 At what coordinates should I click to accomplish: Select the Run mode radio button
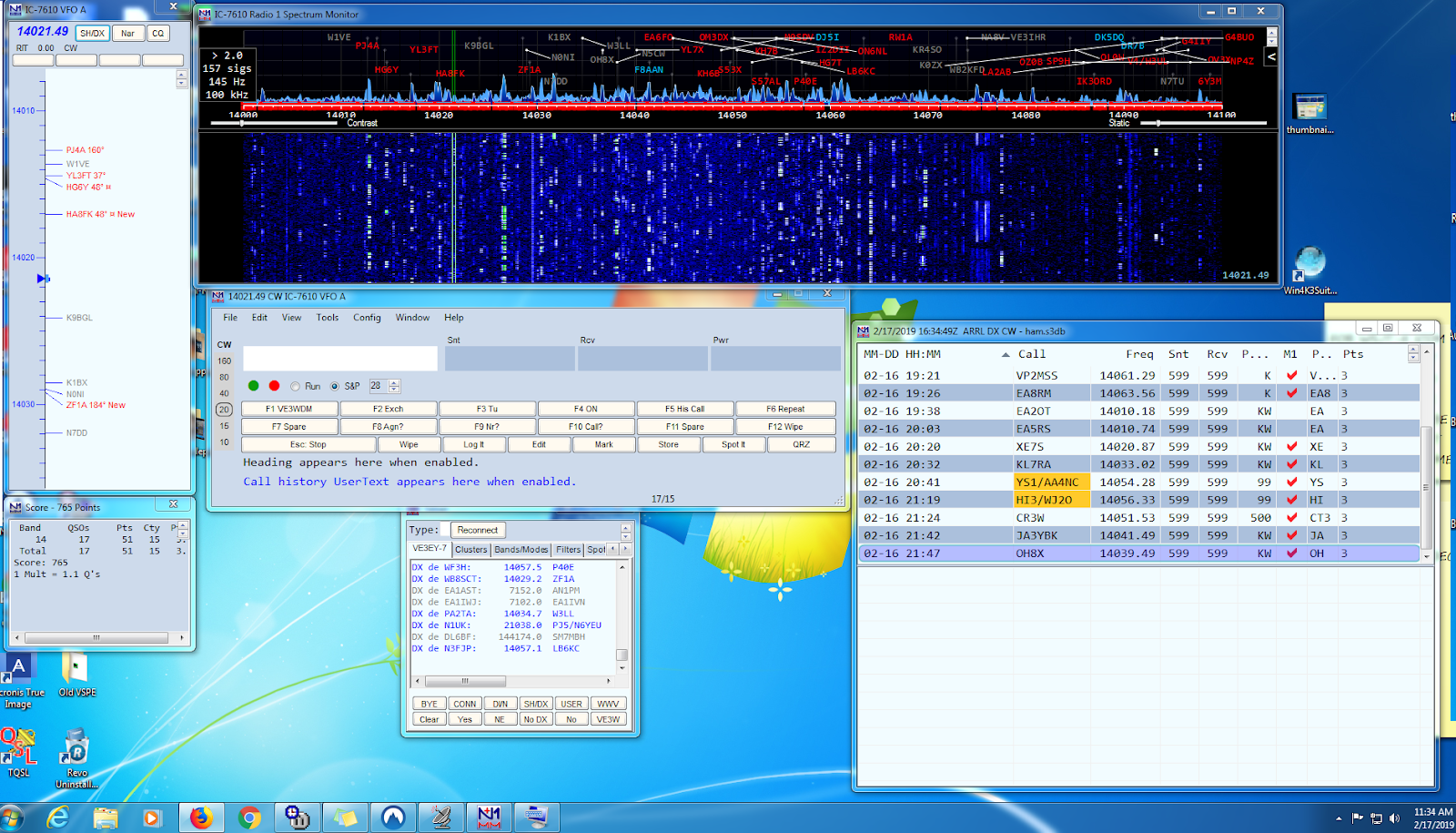296,386
